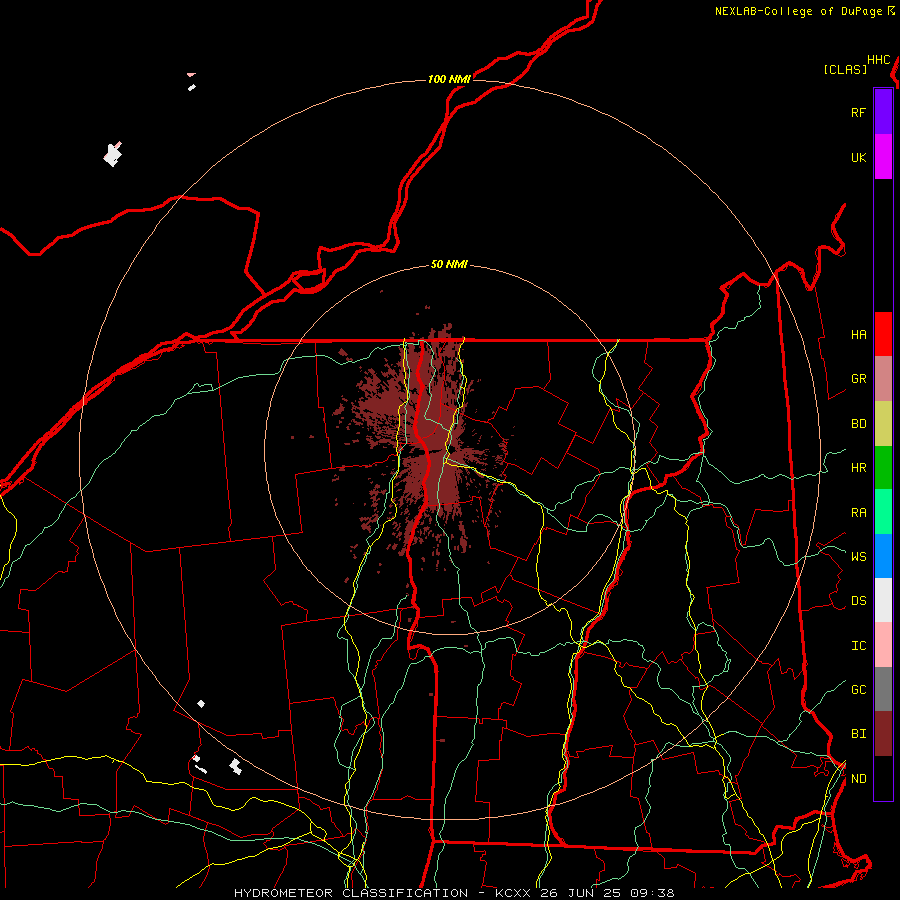Click the HR legend label
Image resolution: width=900 pixels, height=900 pixels.
(x=858, y=468)
